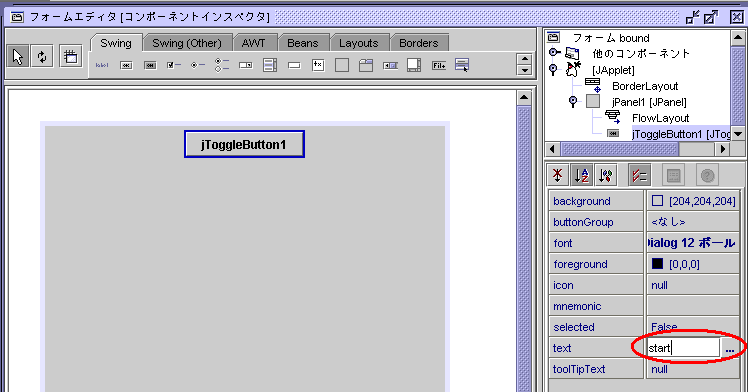The image size is (748, 392).
Task: Click the jToggleButton1 button on the form
Action: coord(244,144)
